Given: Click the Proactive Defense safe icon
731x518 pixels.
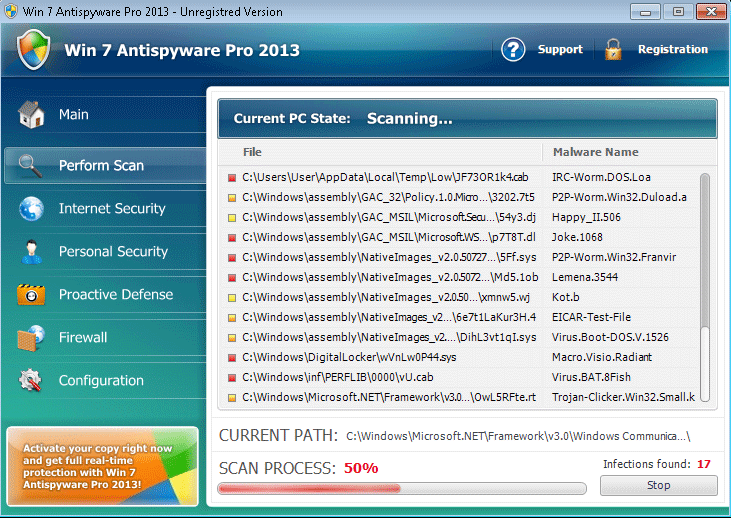Looking at the screenshot, I should tap(31, 295).
